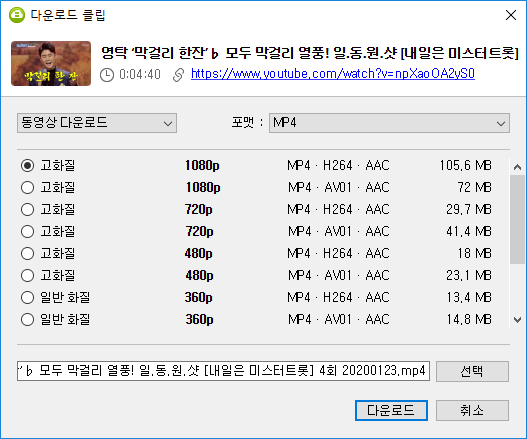Click the 선택 browse button
Viewport: 527px width, 439px height.
[x=472, y=371]
